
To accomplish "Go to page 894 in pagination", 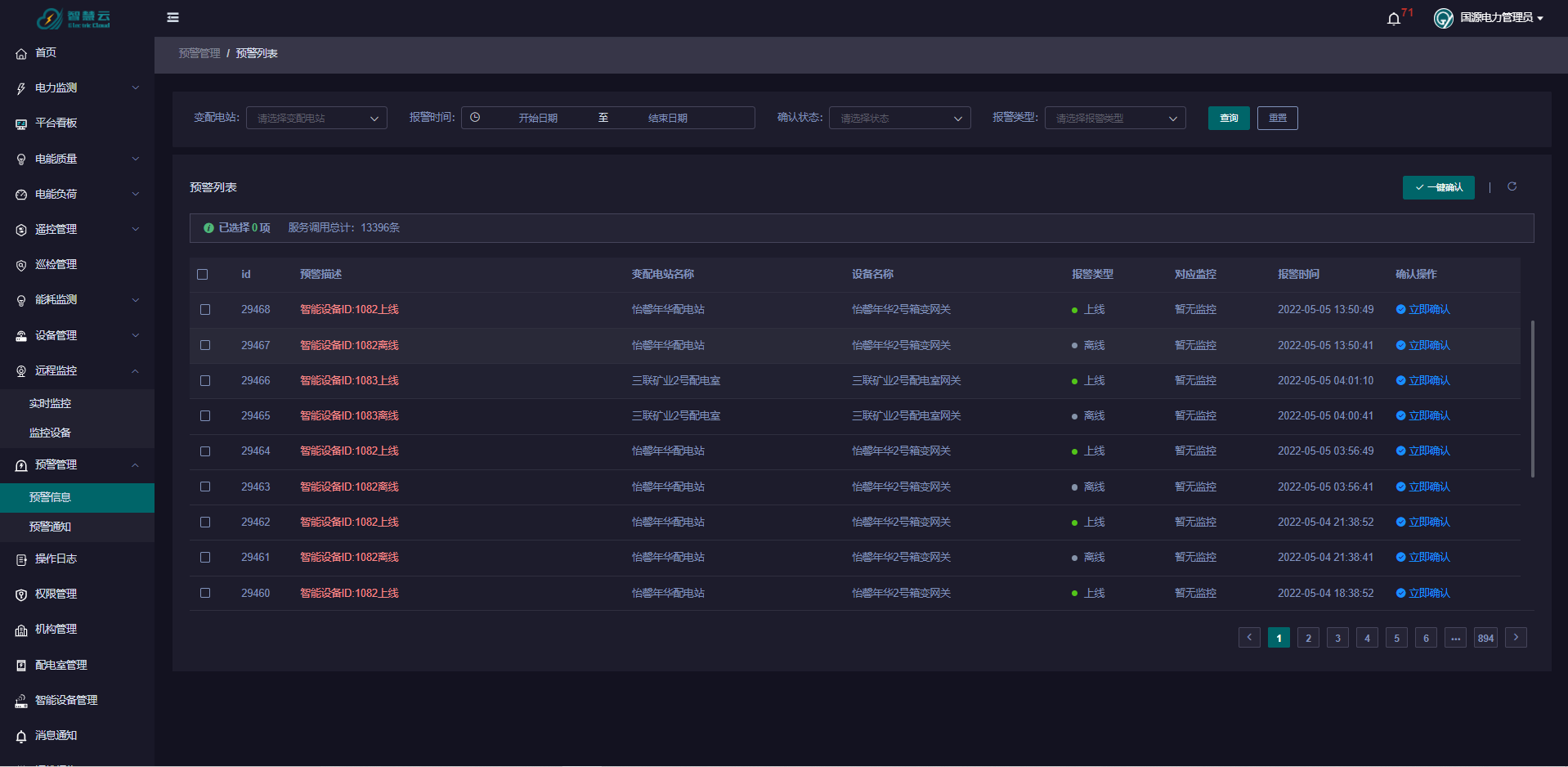I will (x=1485, y=638).
